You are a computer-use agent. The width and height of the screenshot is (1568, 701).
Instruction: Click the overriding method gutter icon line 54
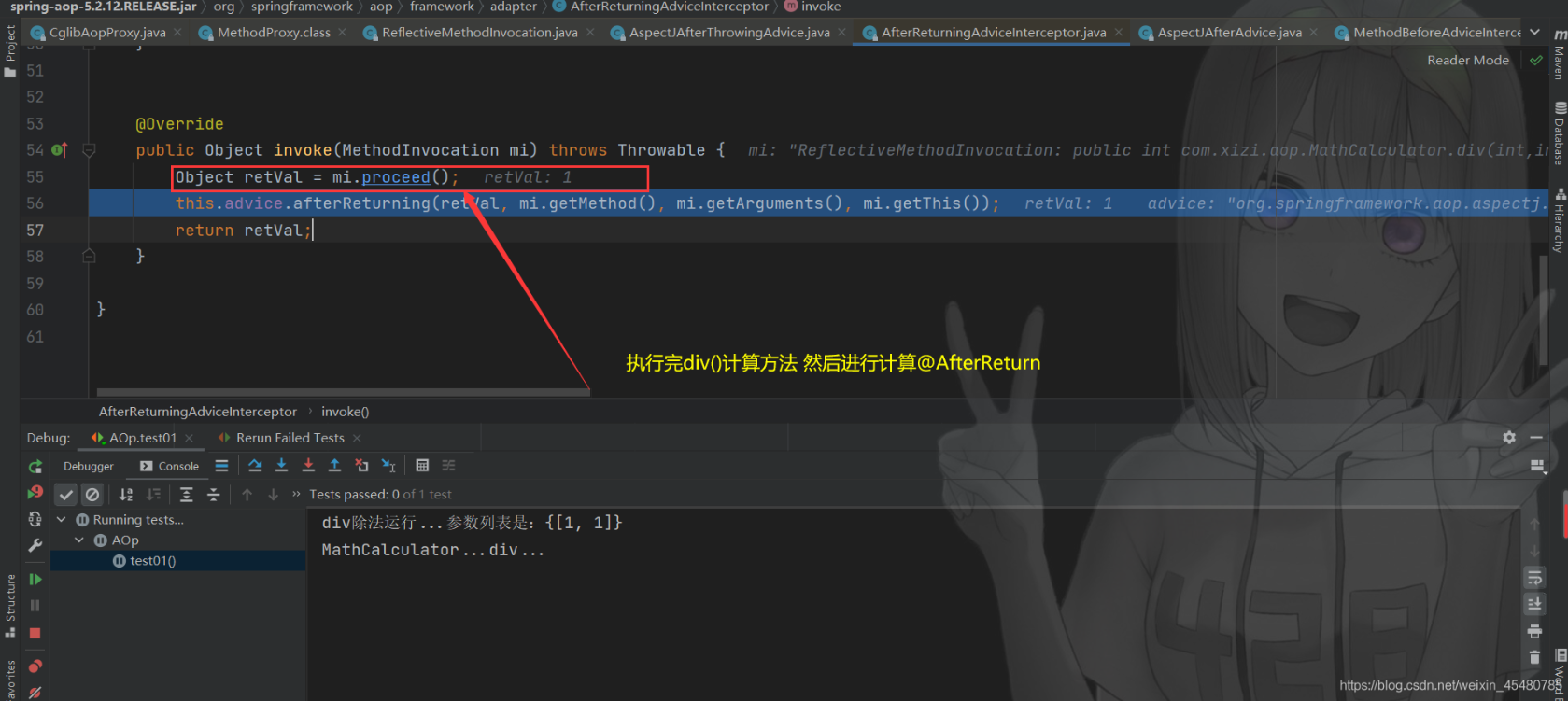60,150
